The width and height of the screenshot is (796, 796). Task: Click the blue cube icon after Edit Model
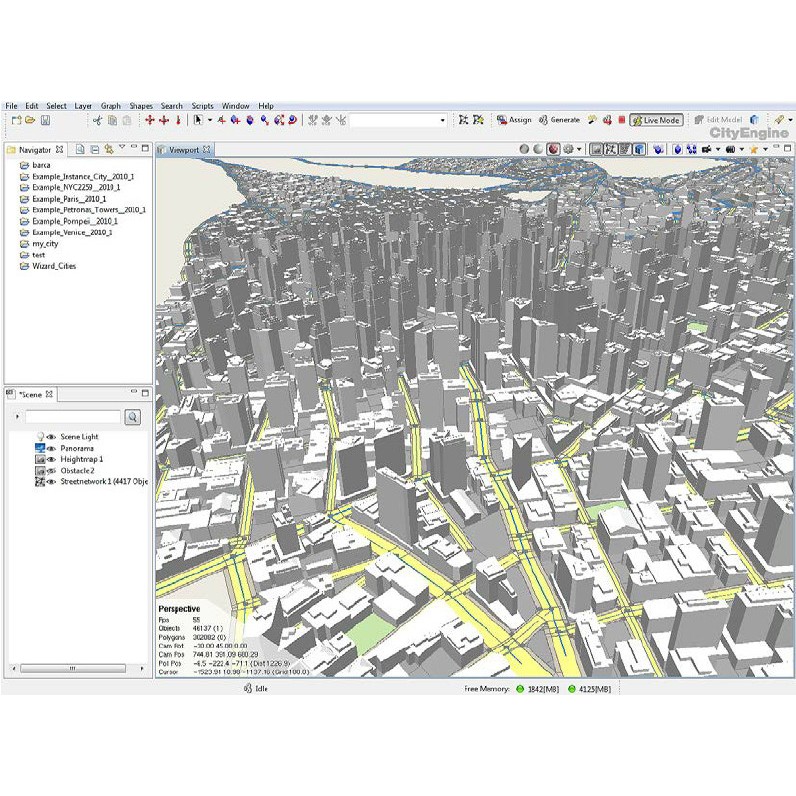click(754, 120)
